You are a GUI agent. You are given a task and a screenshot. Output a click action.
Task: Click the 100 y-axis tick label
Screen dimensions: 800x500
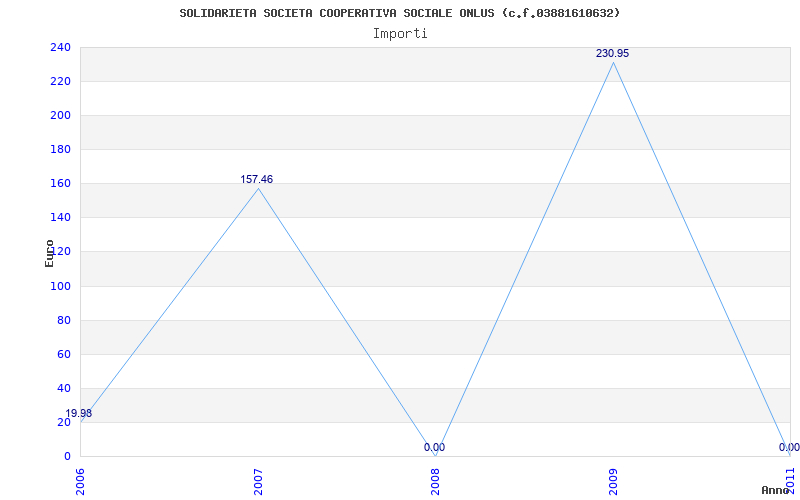60,286
